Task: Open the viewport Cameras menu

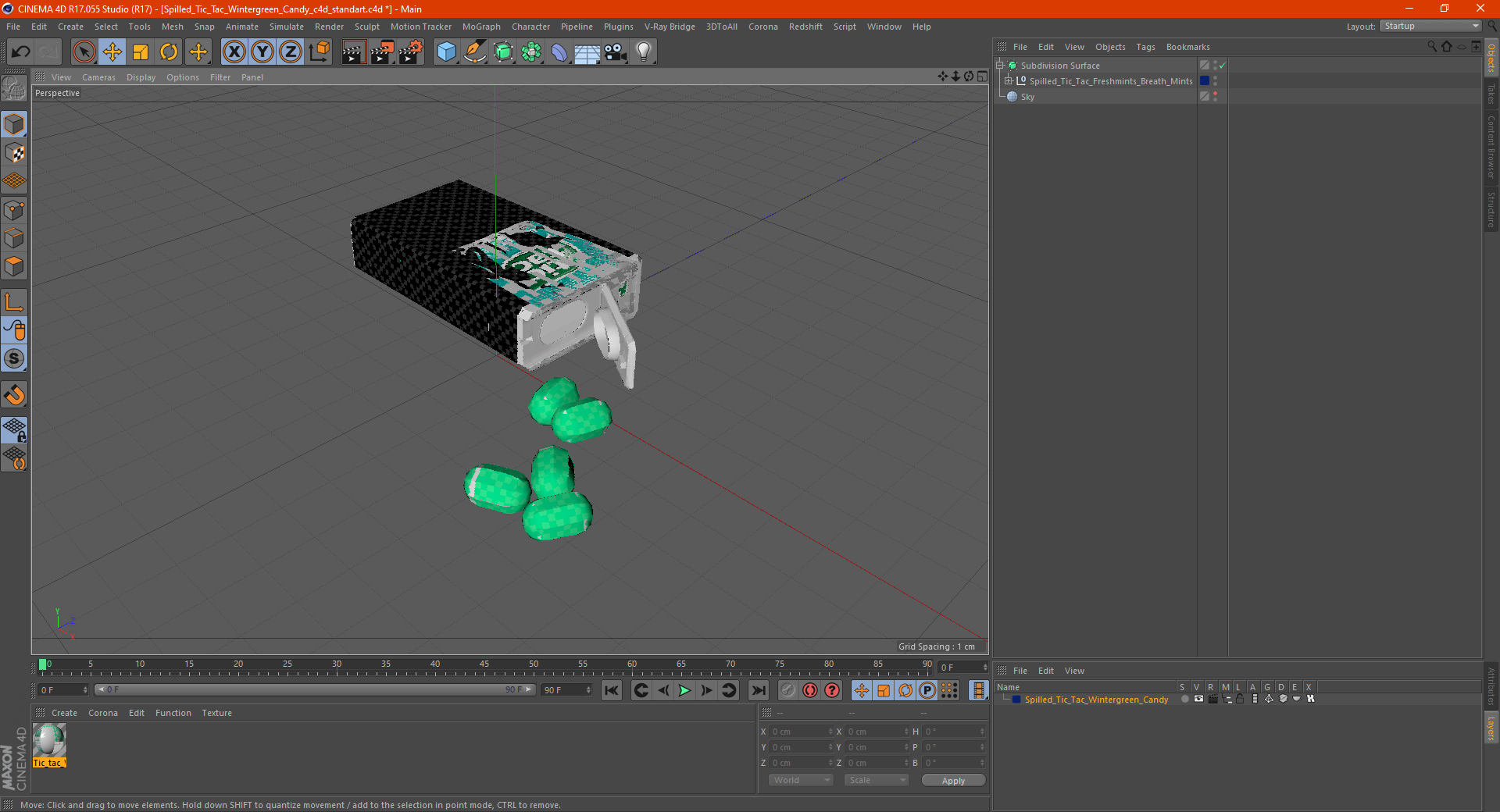Action: (98, 77)
